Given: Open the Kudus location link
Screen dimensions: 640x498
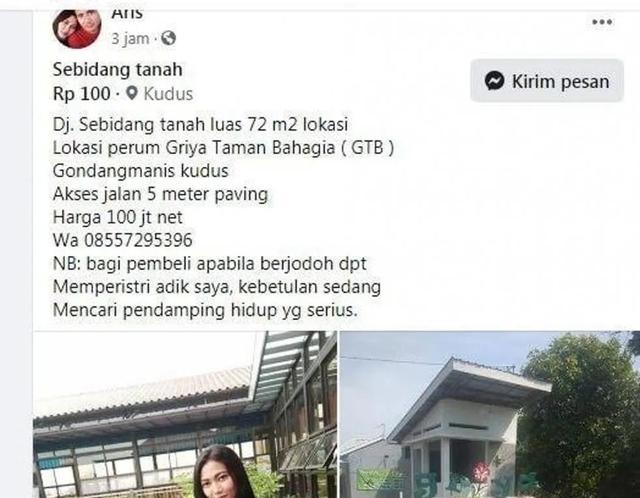Looking at the screenshot, I should point(168,94).
